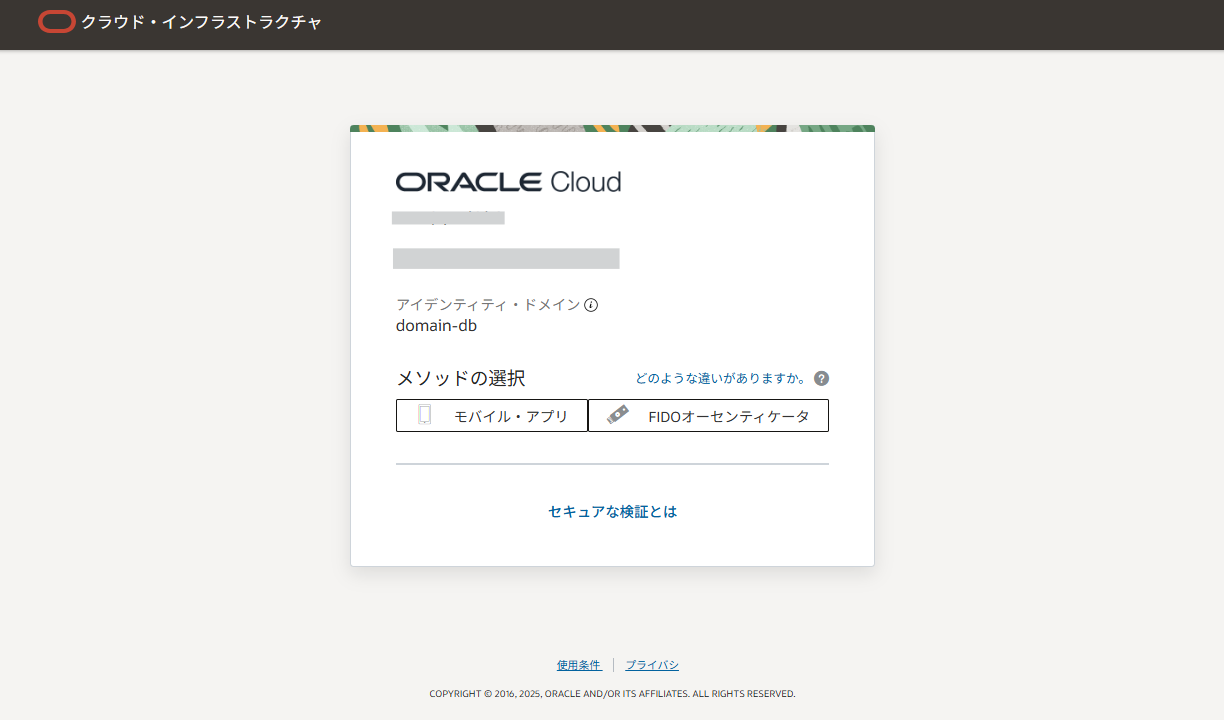The height and width of the screenshot is (720, 1224).
Task: Open the プライバシ footer link
Action: point(654,664)
